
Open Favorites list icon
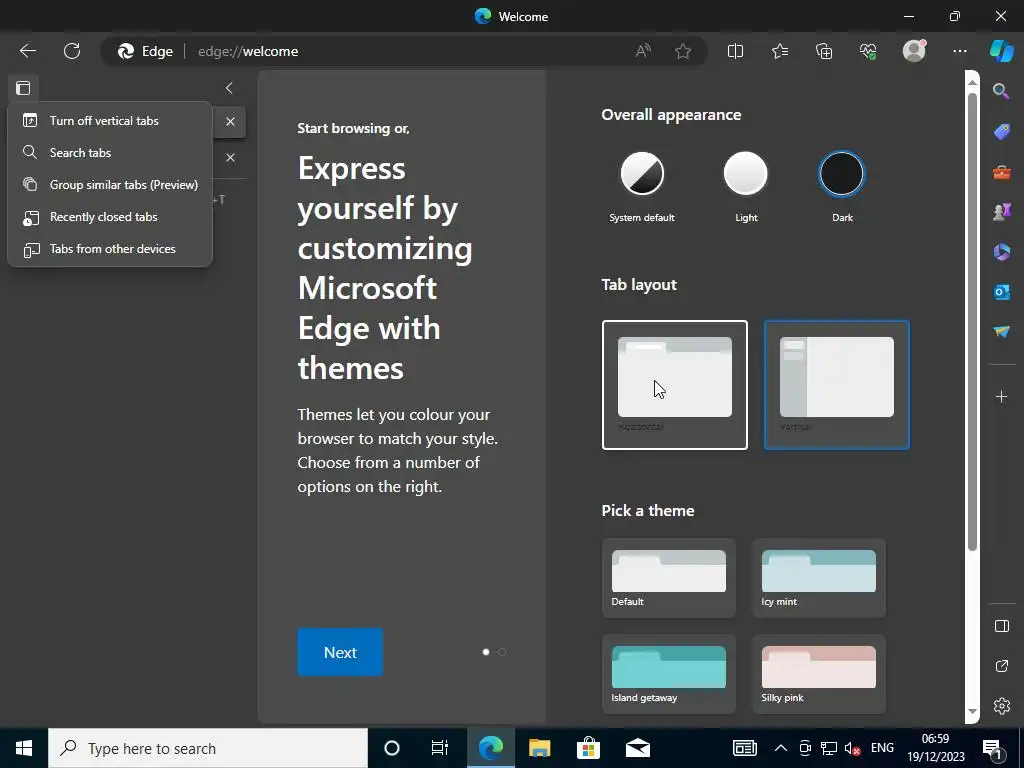780,51
